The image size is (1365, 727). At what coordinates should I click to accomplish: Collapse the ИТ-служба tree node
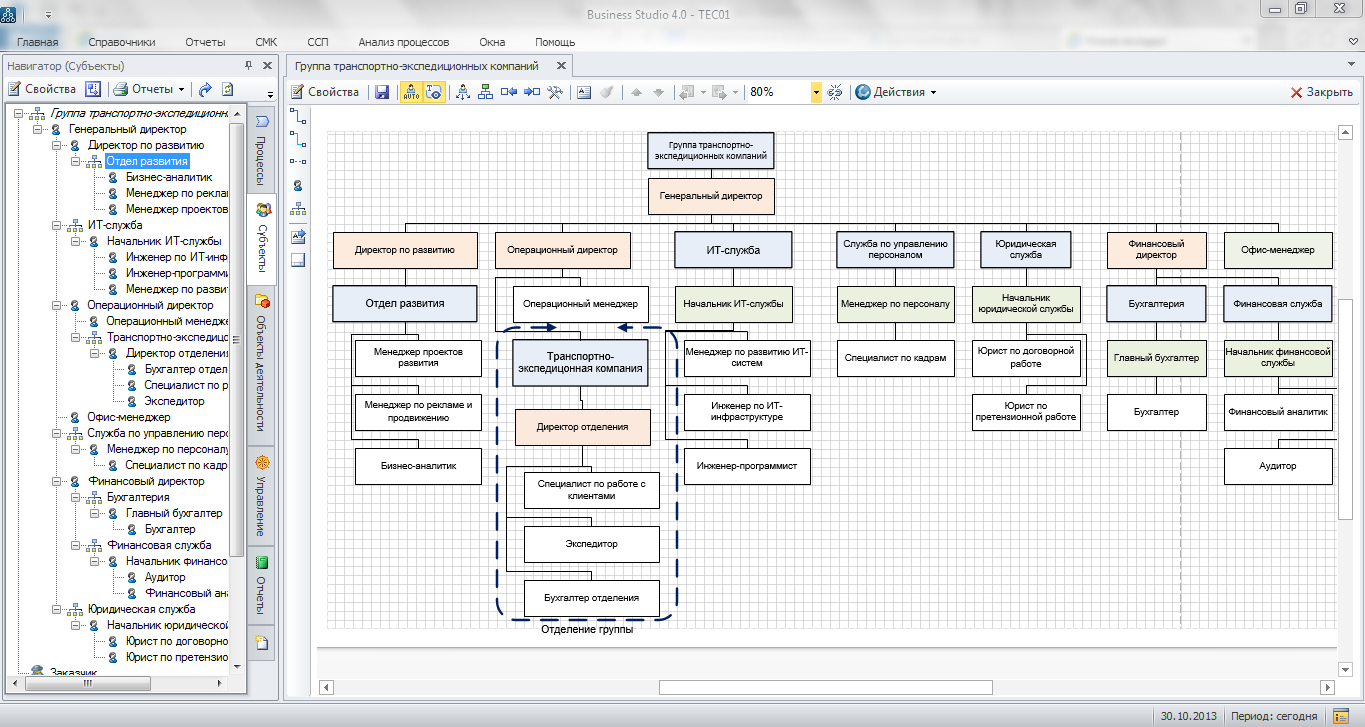point(57,225)
